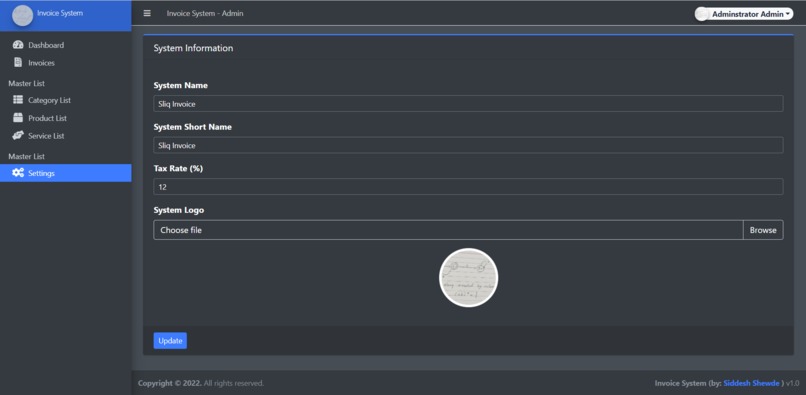806x395 pixels.
Task: Click the circular system logo preview
Action: (468, 278)
